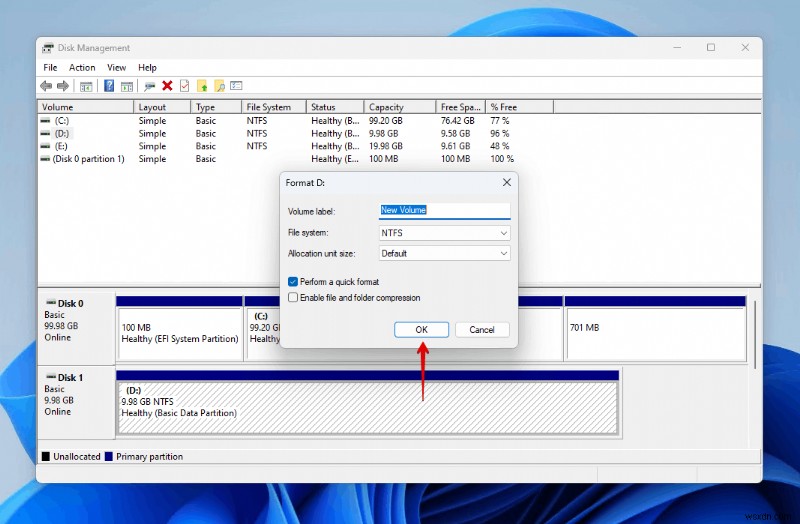Click the black Unallocated legend swatch
The image size is (800, 524).
(x=46, y=456)
